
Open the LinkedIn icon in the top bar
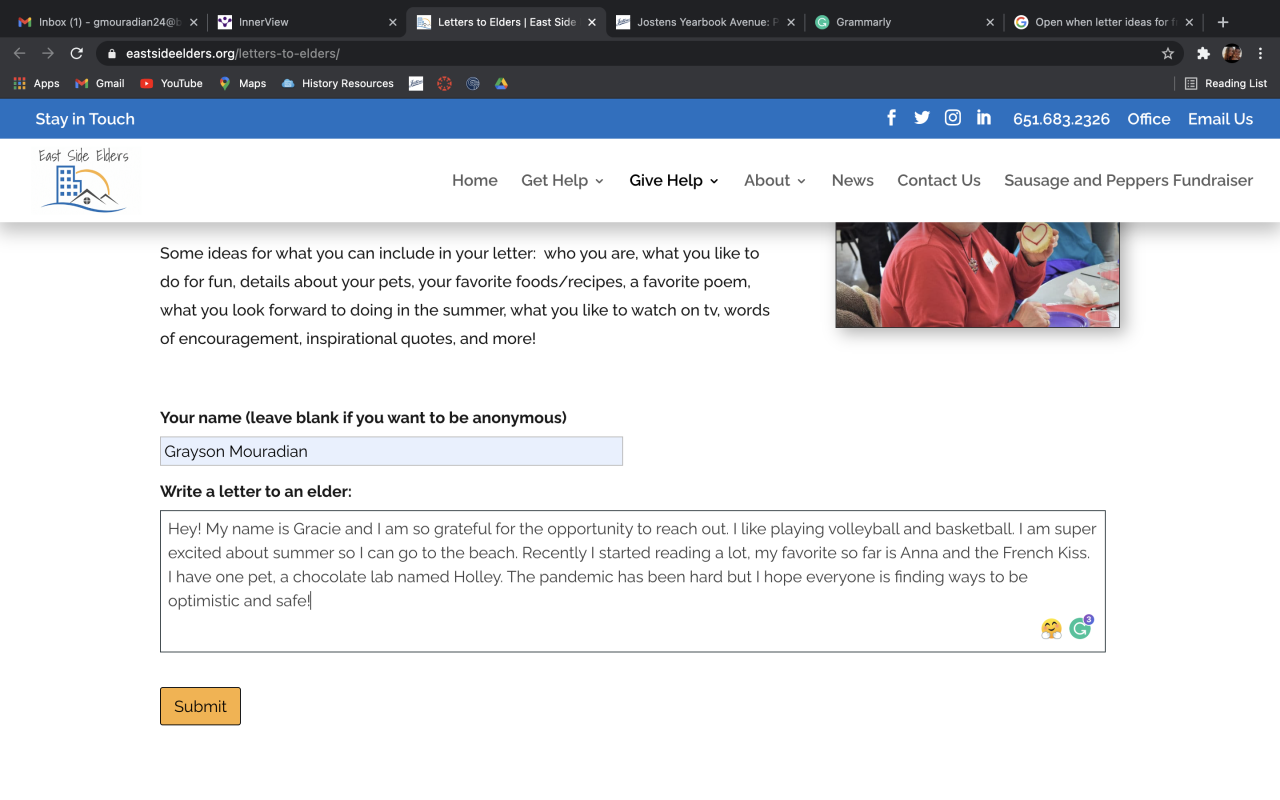tap(984, 118)
